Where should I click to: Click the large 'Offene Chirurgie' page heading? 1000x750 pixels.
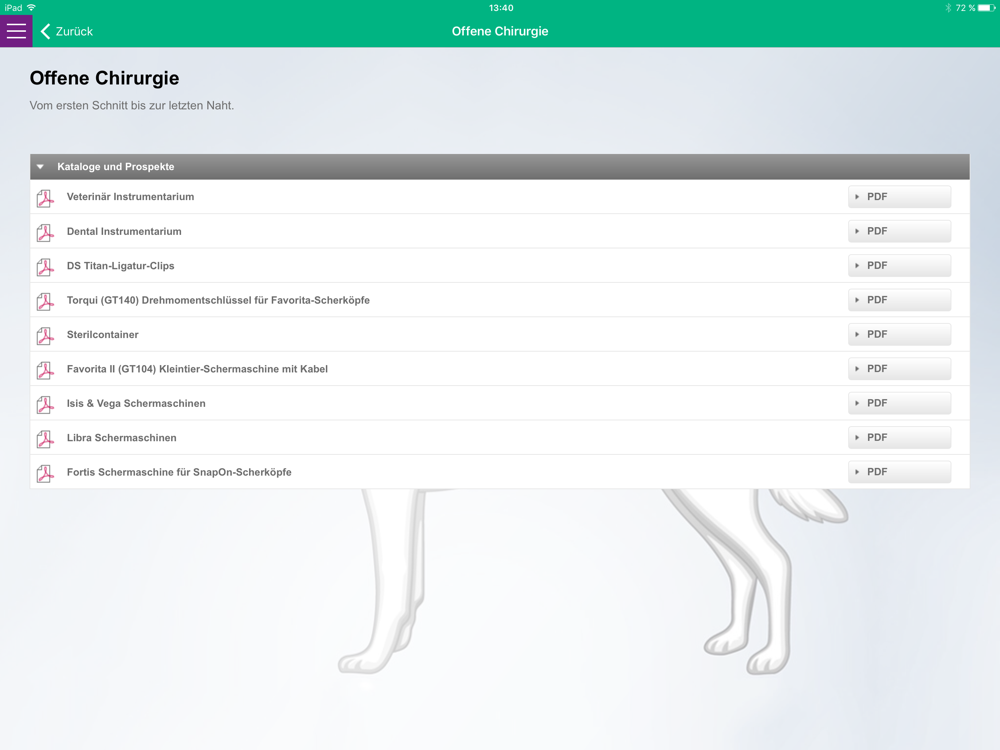105,78
